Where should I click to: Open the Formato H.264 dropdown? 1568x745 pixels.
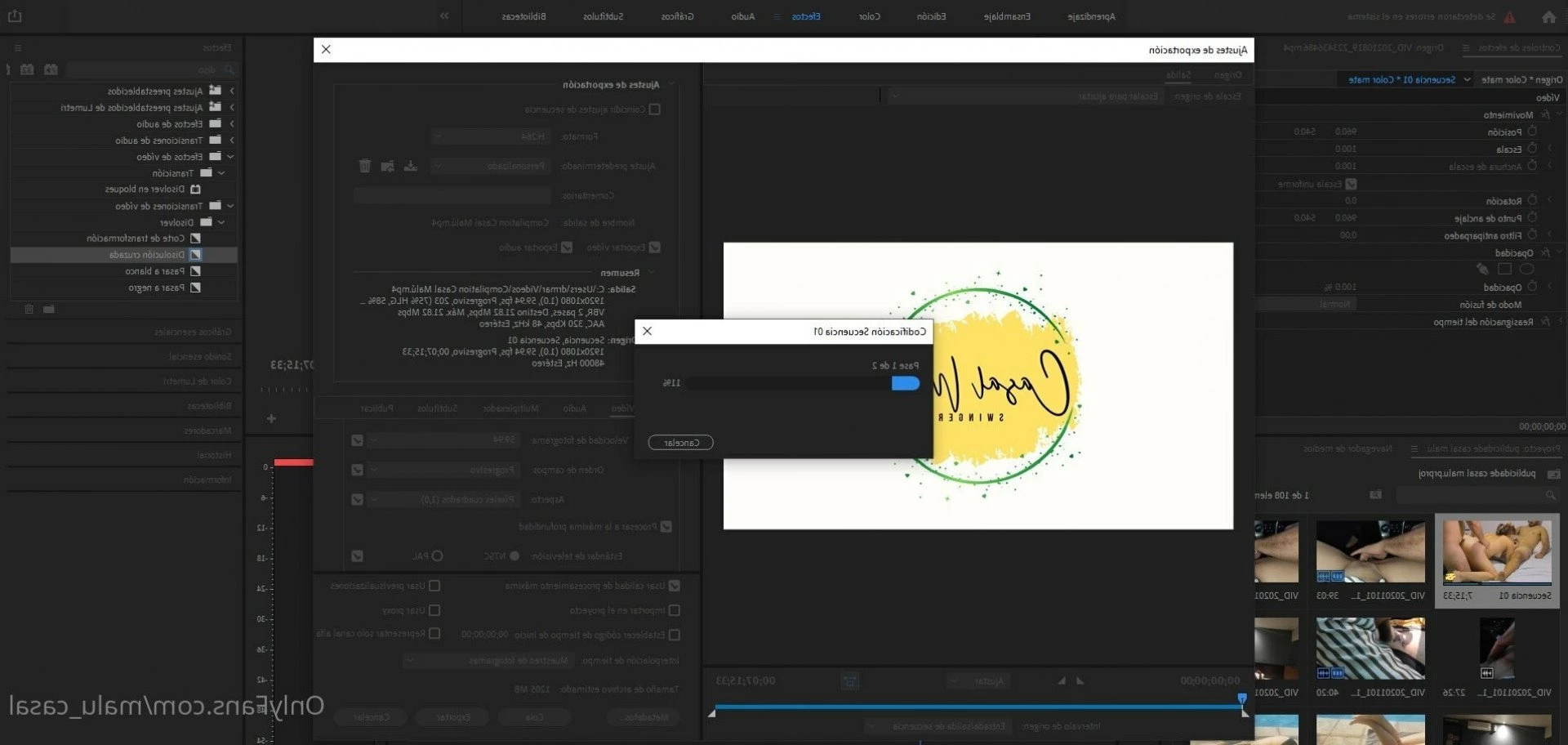pos(491,136)
